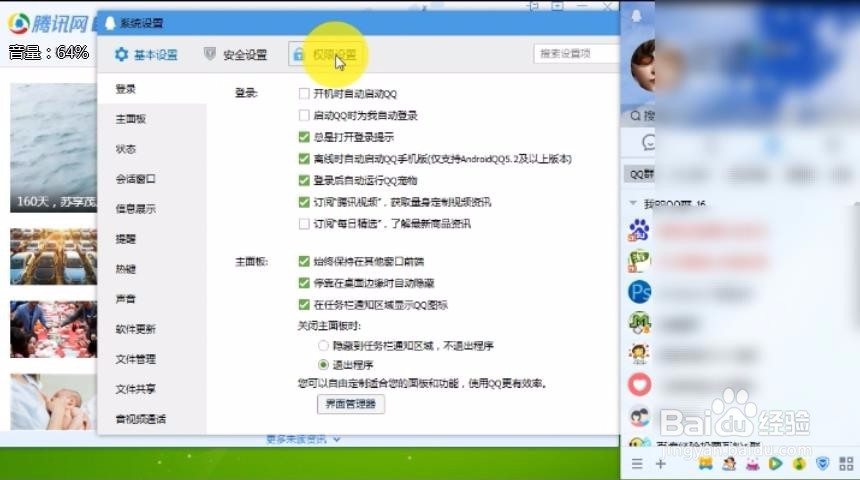Open the Baidu paw group avatar
This screenshot has height=480, width=860.
pyautogui.click(x=640, y=230)
